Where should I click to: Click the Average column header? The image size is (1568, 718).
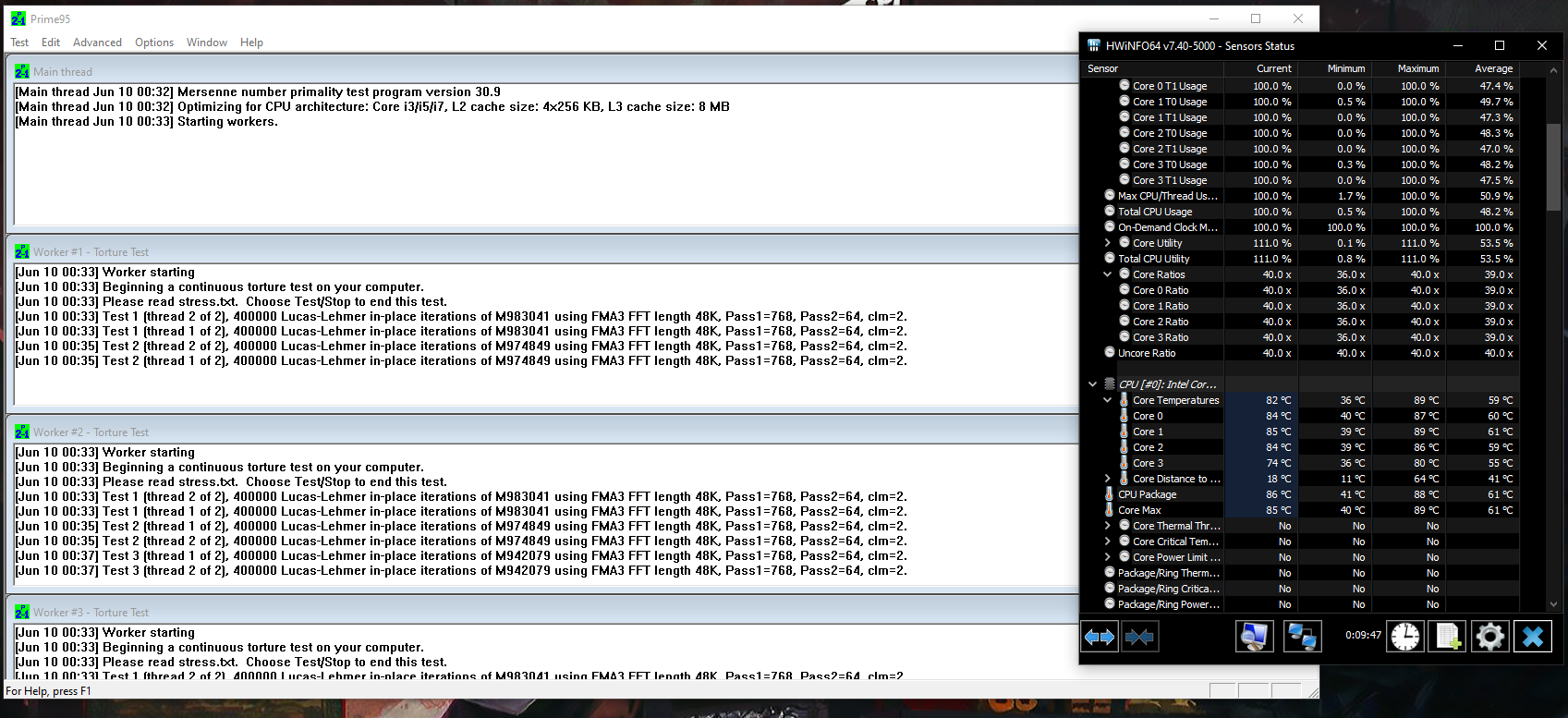pyautogui.click(x=1483, y=68)
